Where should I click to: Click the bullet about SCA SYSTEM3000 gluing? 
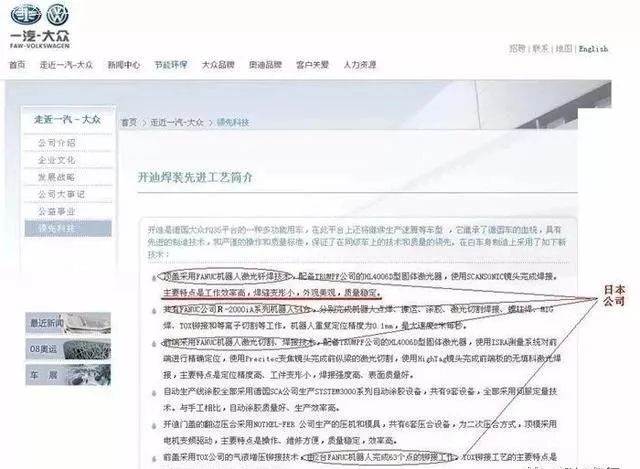[360, 391]
